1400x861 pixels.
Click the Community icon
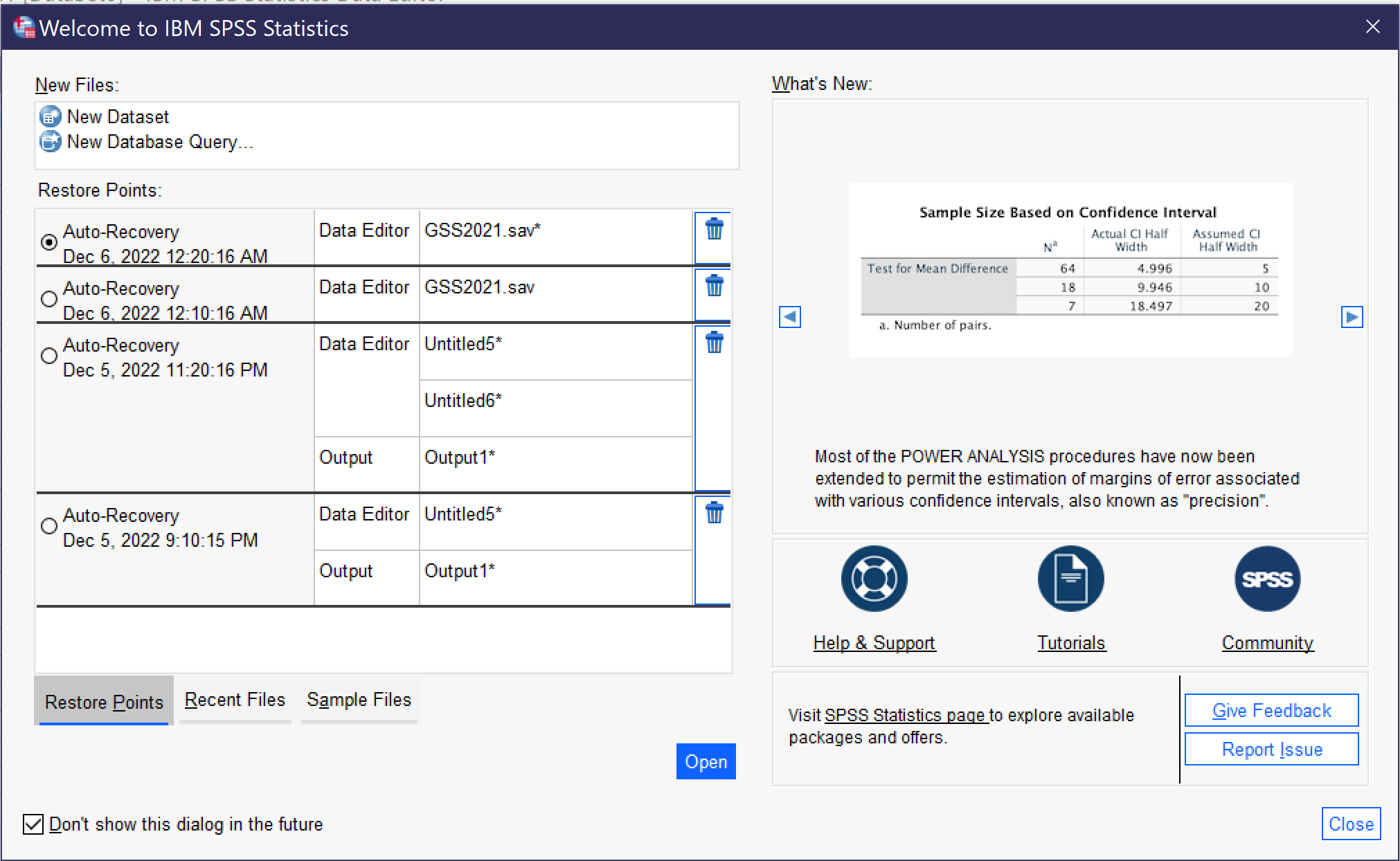tap(1267, 578)
